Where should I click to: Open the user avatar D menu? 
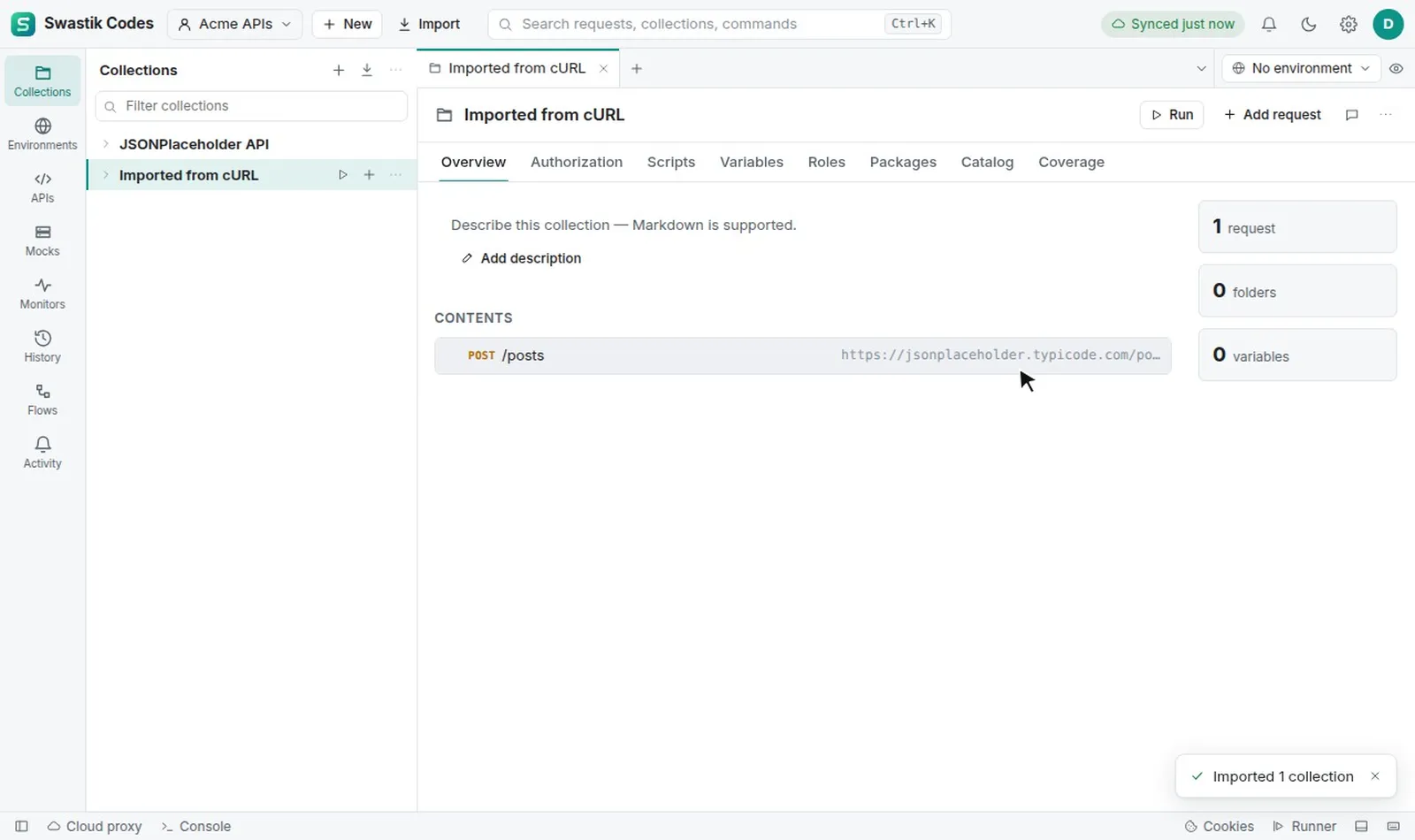pyautogui.click(x=1388, y=24)
